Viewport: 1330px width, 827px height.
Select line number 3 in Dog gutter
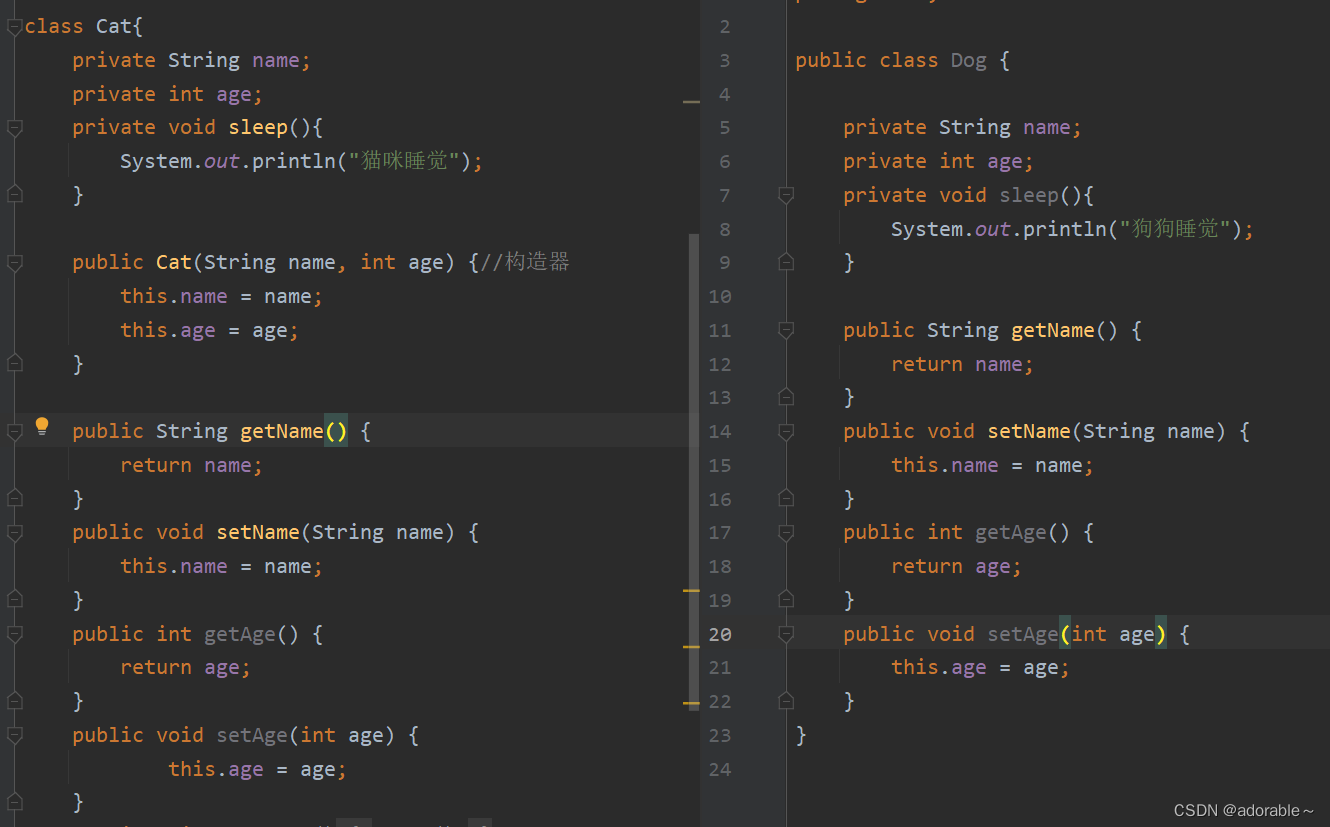tap(725, 61)
